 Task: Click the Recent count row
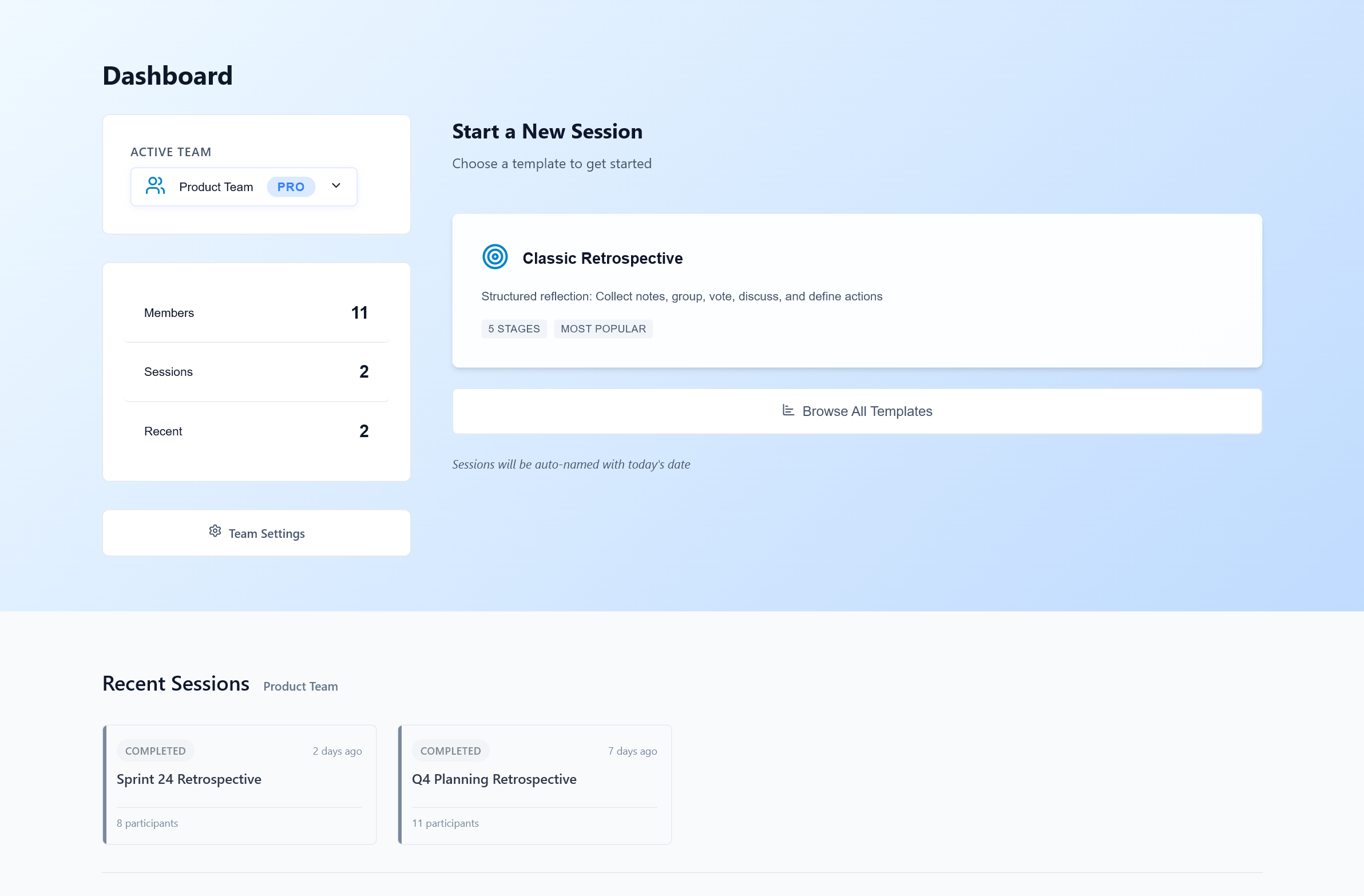pos(256,430)
